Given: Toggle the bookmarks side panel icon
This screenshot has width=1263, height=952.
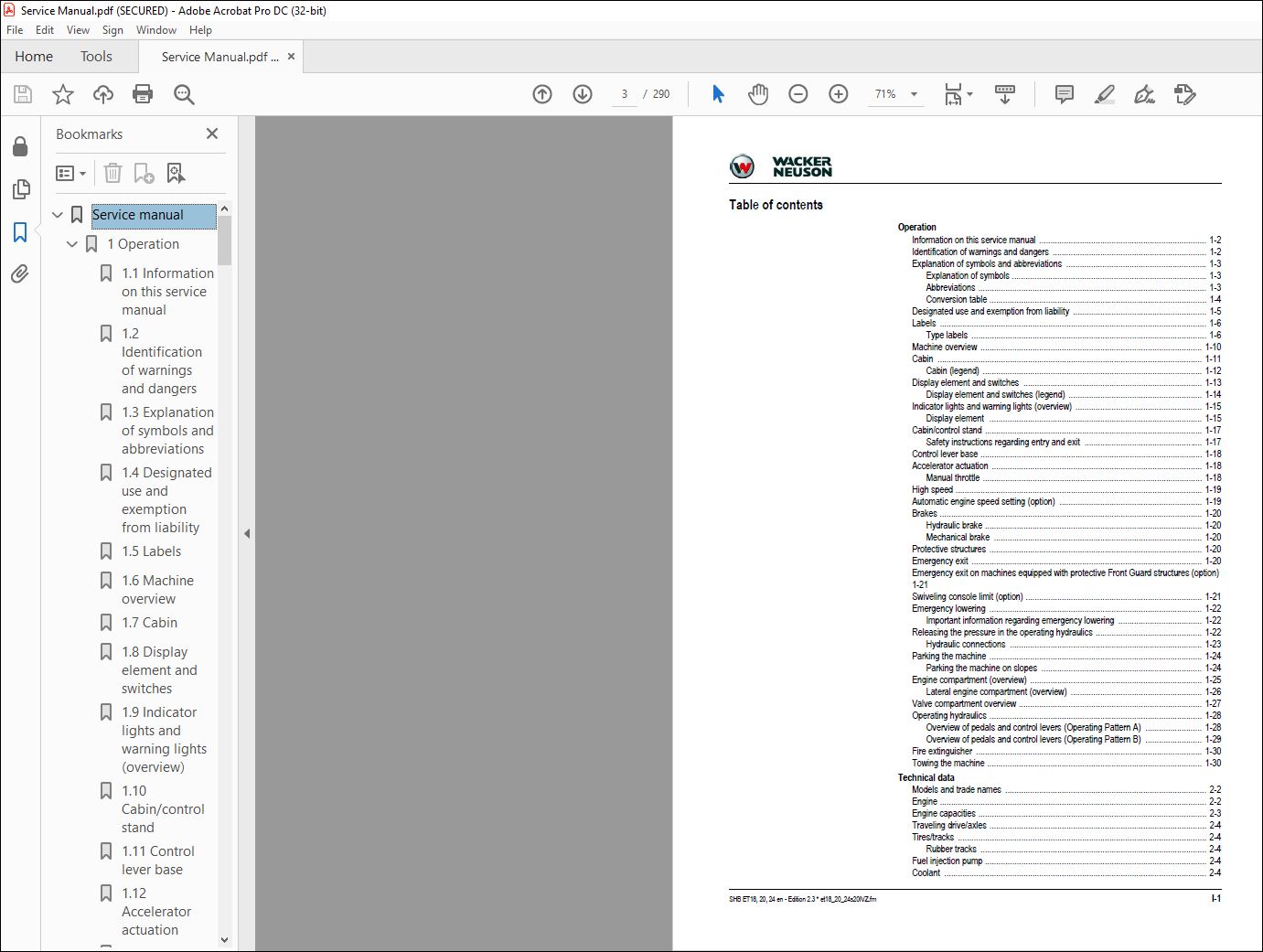Looking at the screenshot, I should (20, 232).
